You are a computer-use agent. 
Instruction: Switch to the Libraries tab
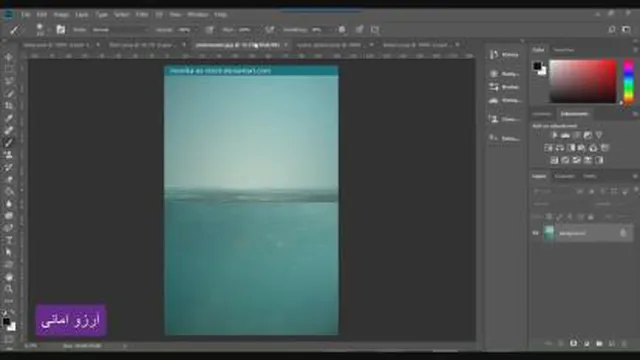pyautogui.click(x=542, y=114)
